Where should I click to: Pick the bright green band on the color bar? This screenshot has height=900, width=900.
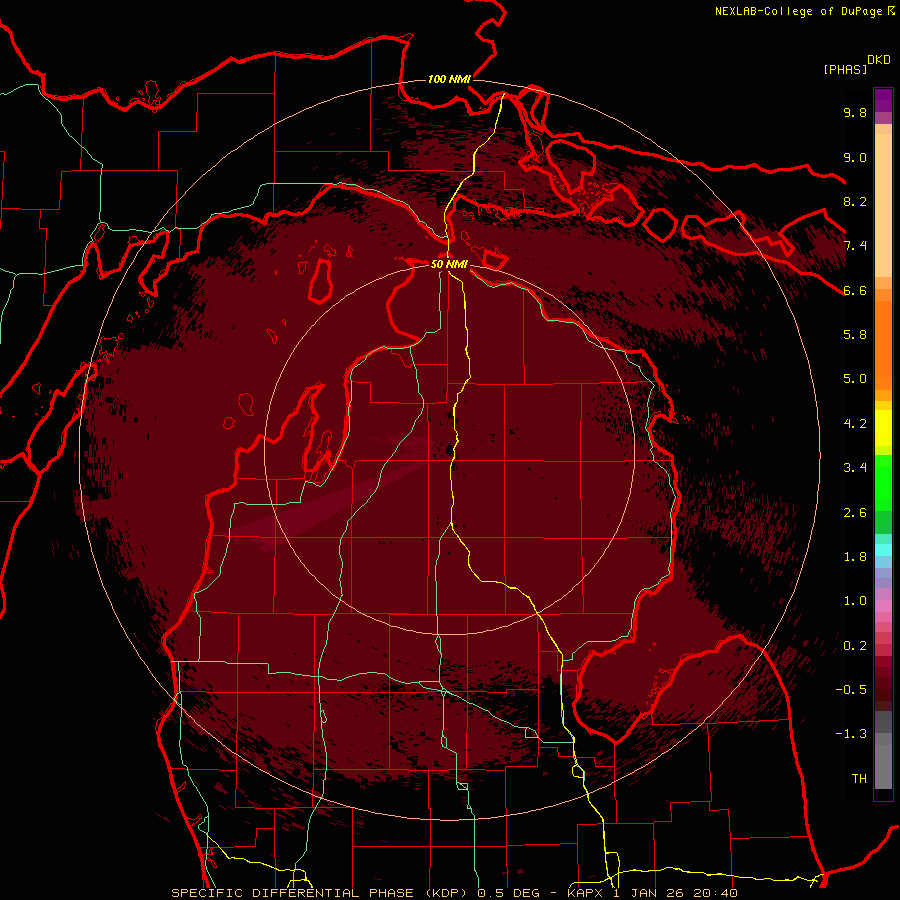pyautogui.click(x=883, y=483)
